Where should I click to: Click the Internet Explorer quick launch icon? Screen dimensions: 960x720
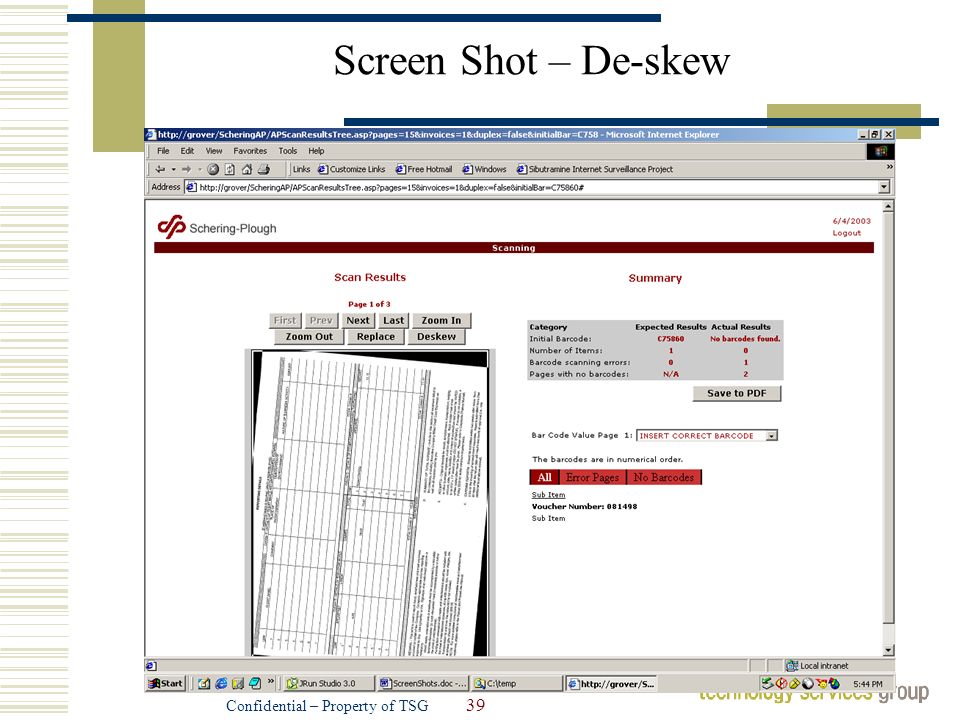[x=221, y=683]
